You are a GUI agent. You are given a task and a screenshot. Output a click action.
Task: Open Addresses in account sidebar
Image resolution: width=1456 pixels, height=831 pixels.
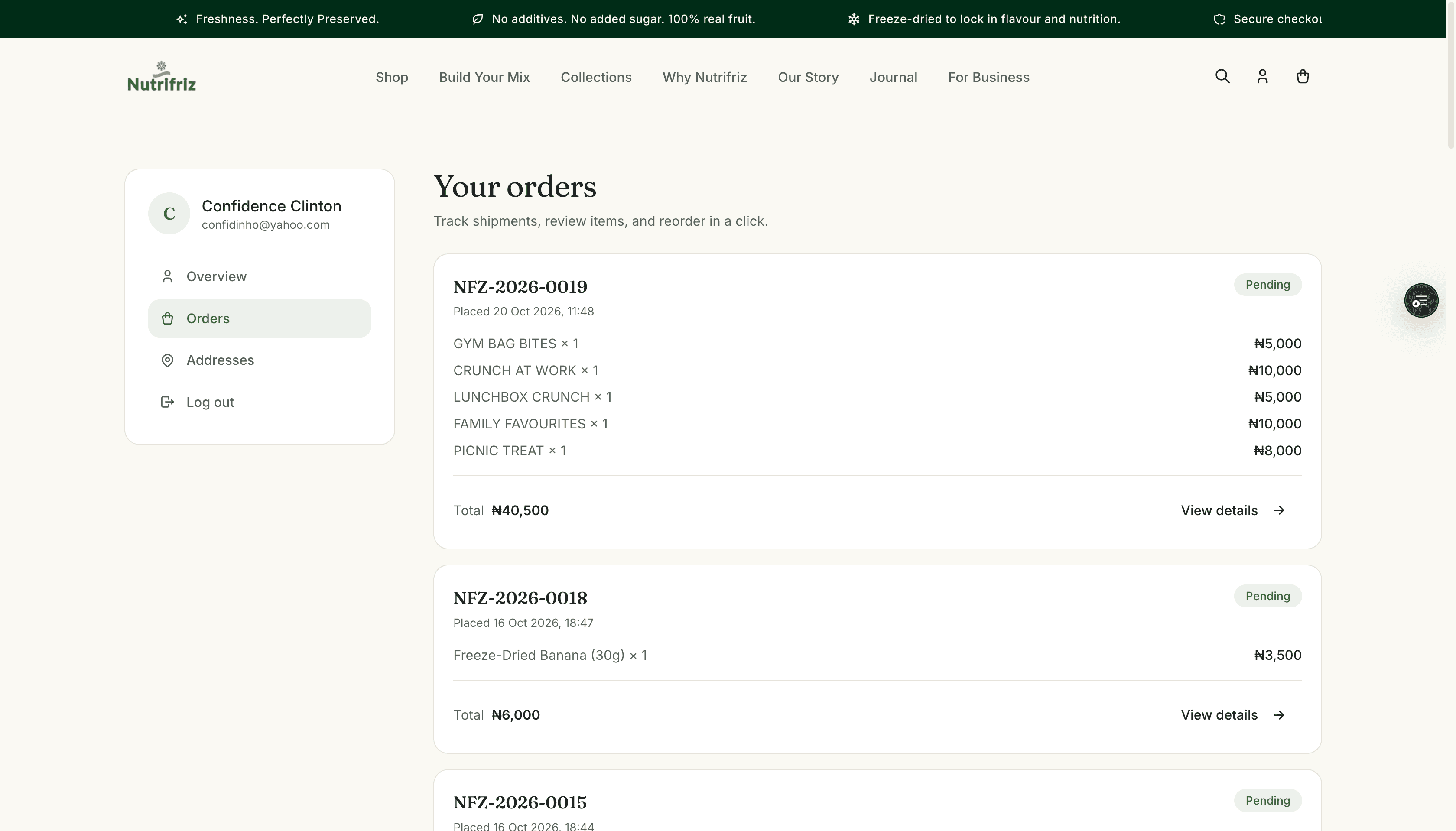(x=260, y=360)
